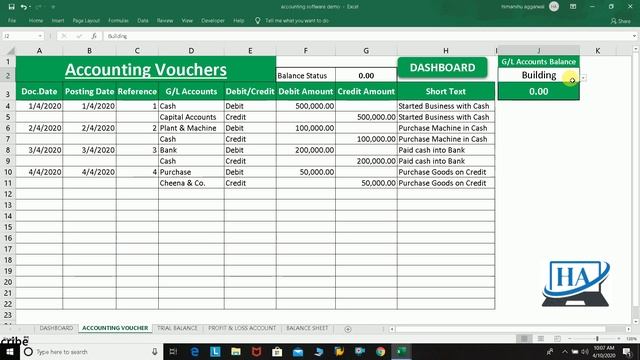Open Google Chrome from taskbar

[x=380, y=351]
